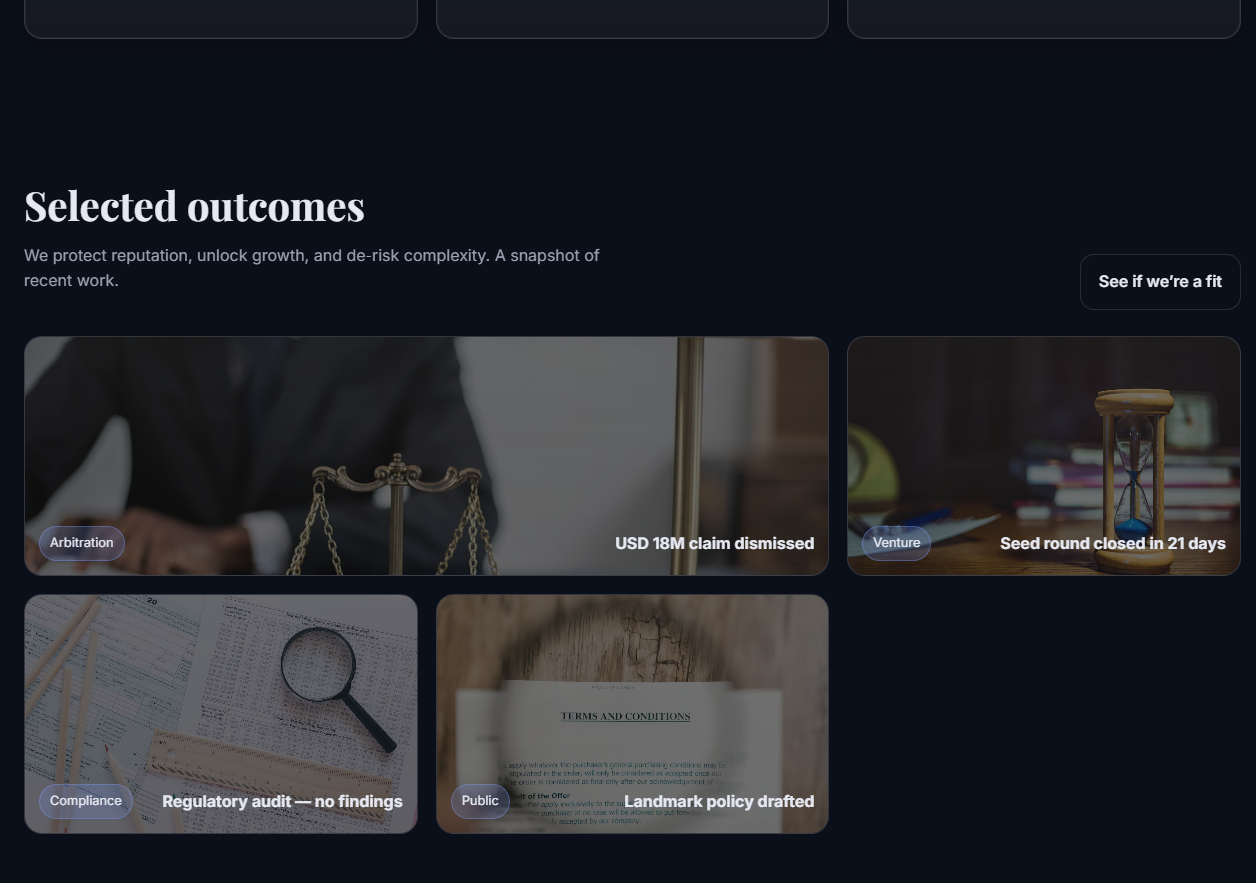Click the "Selected outcomes" heading
Screen dimensions: 1256x883
[x=194, y=206]
